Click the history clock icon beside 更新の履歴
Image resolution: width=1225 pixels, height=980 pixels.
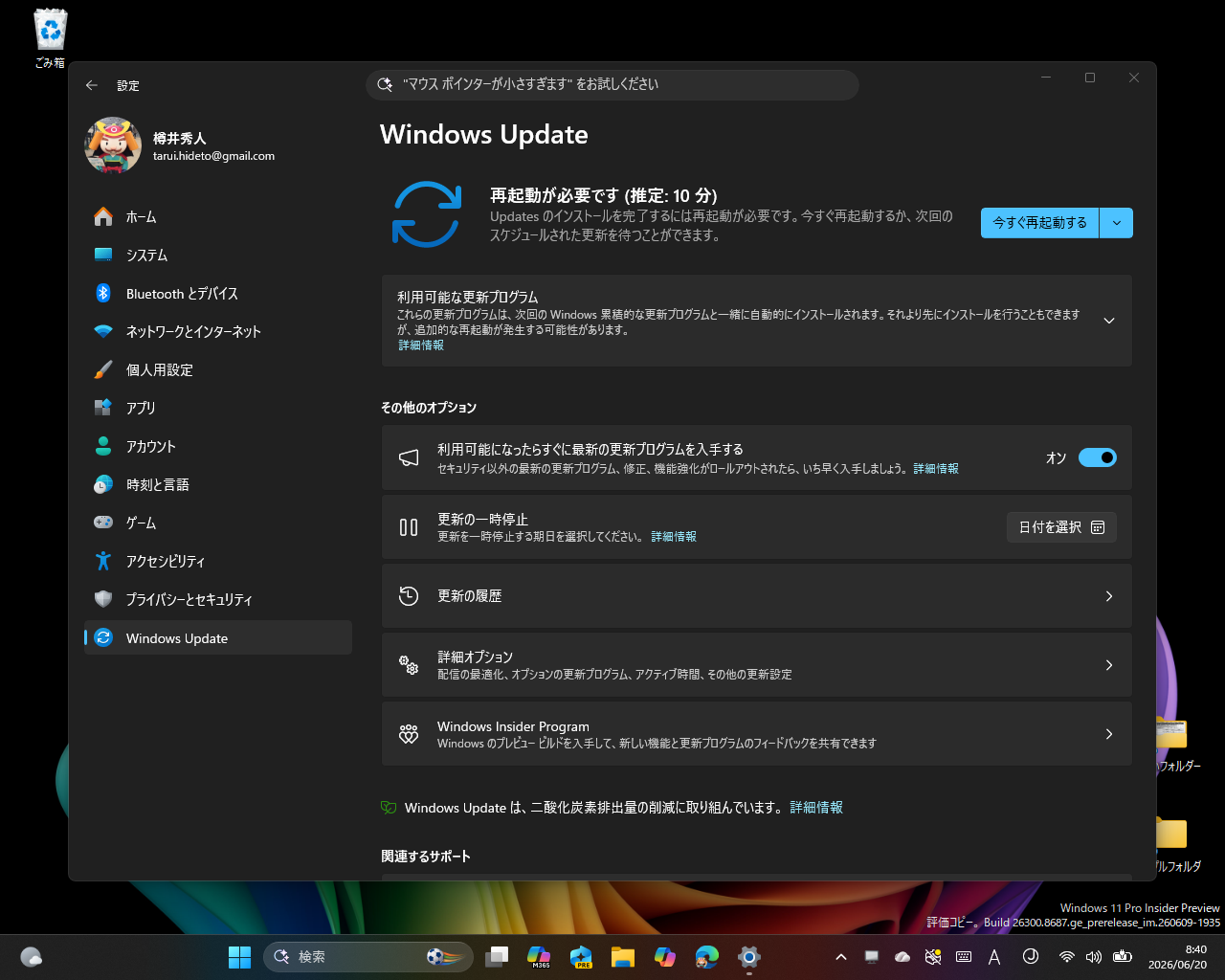coord(409,596)
